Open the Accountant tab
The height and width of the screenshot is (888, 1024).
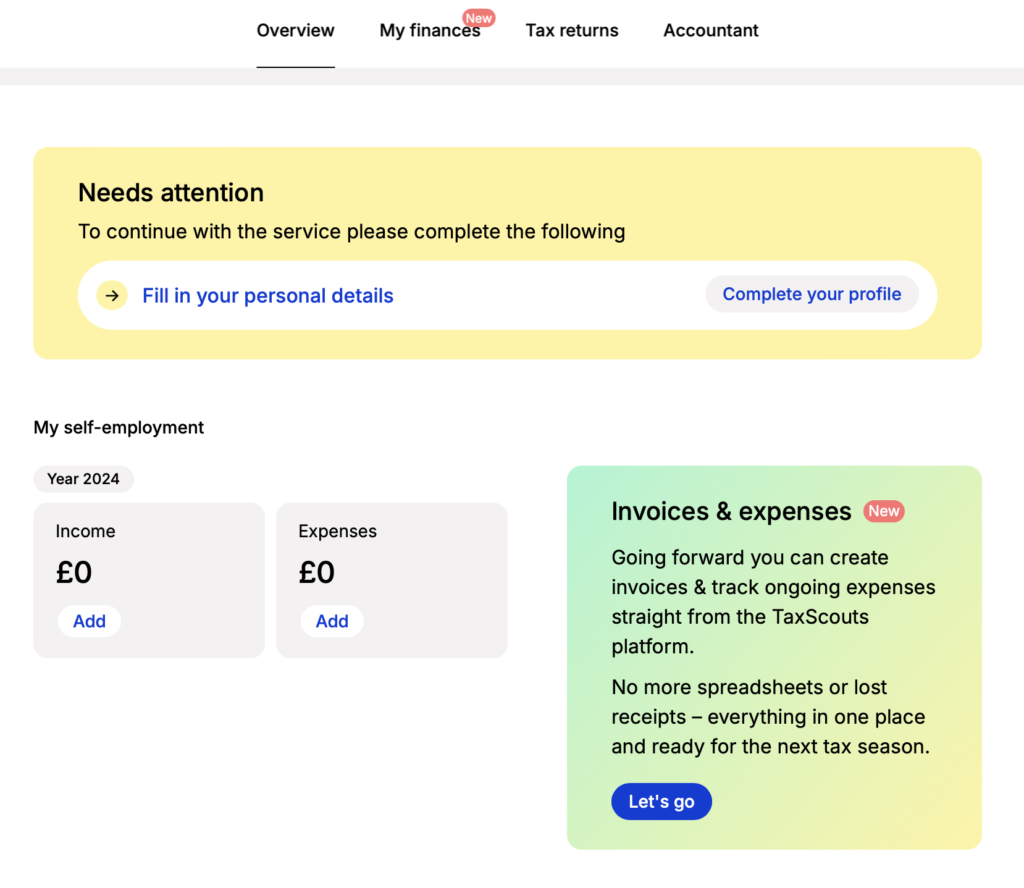pyautogui.click(x=711, y=31)
